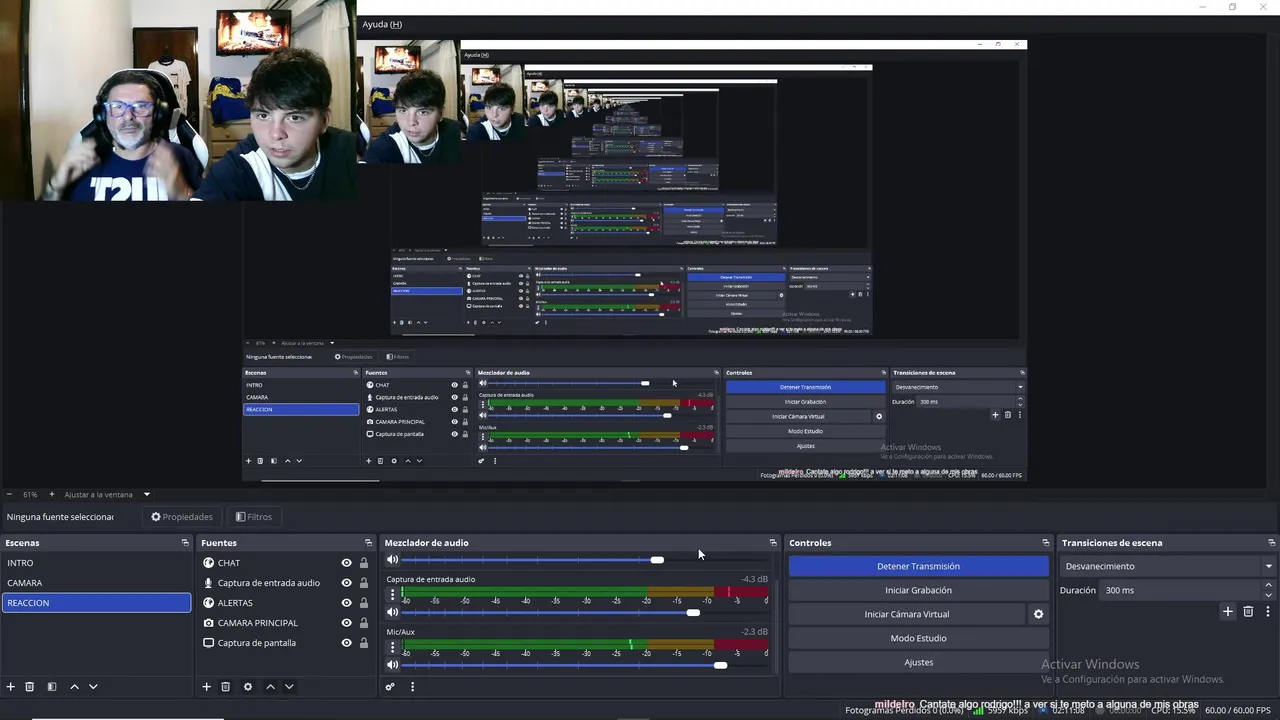The height and width of the screenshot is (720, 1280).
Task: Move the selected scene up
Action: tap(74, 687)
